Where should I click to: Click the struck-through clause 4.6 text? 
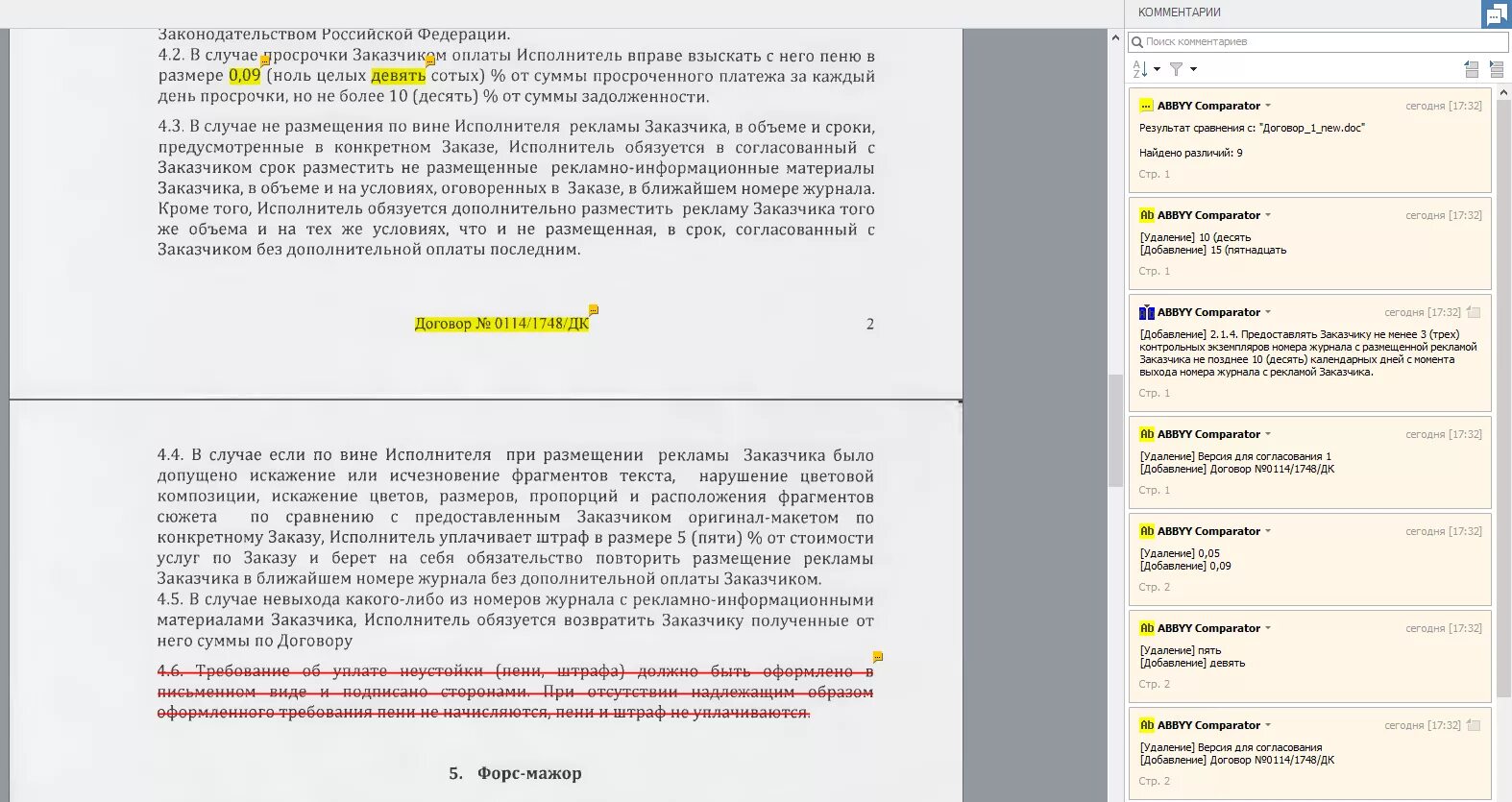[516, 692]
